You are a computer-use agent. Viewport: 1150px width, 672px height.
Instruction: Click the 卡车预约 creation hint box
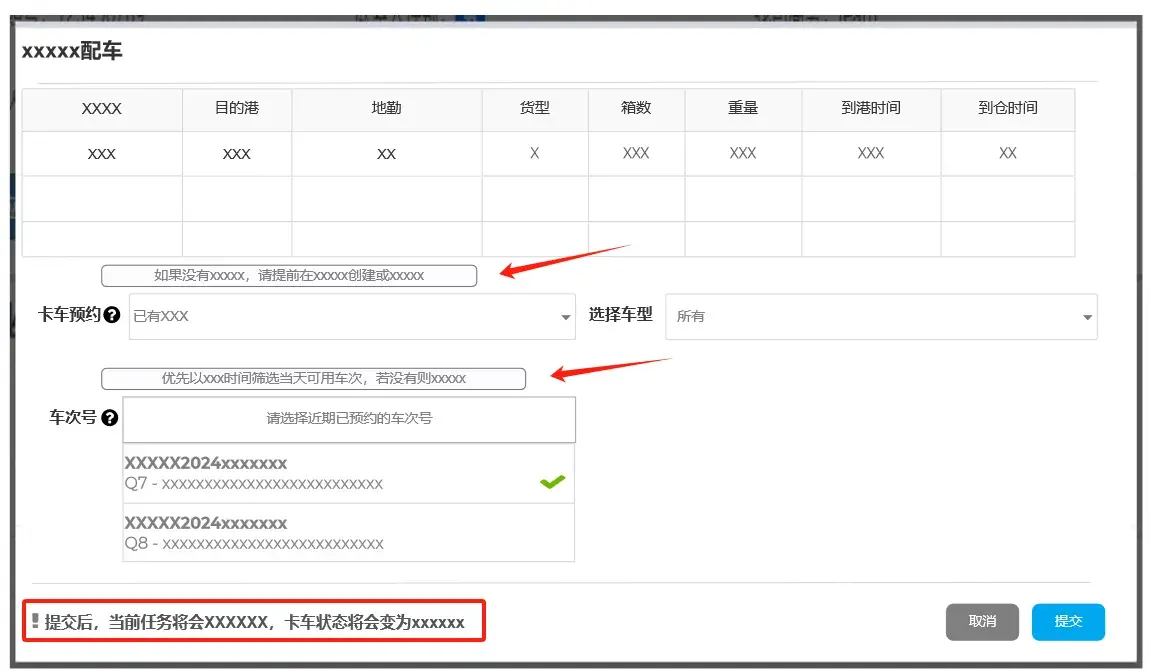[289, 276]
